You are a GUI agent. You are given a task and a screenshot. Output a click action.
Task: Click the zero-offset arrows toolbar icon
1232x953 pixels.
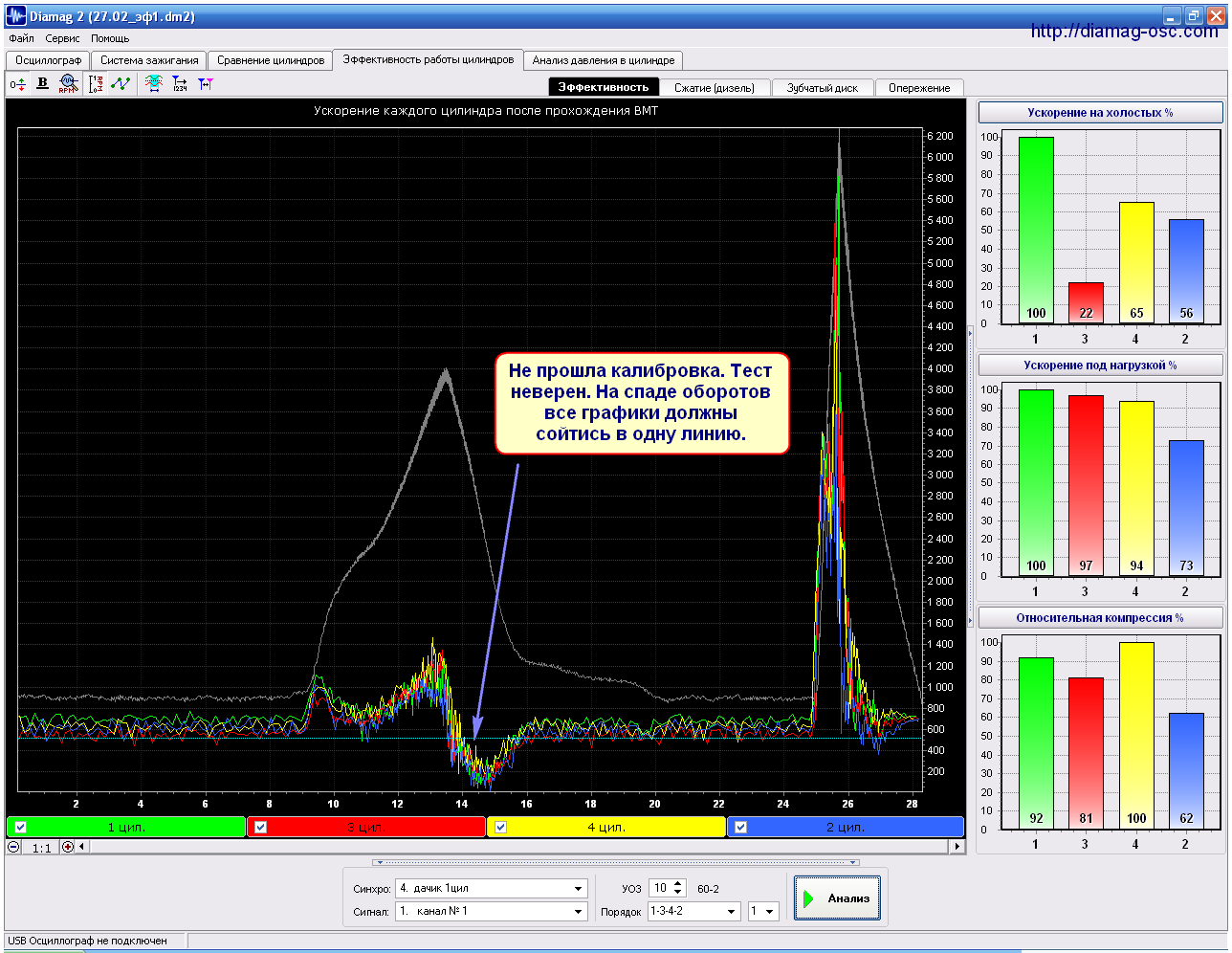pos(18,84)
